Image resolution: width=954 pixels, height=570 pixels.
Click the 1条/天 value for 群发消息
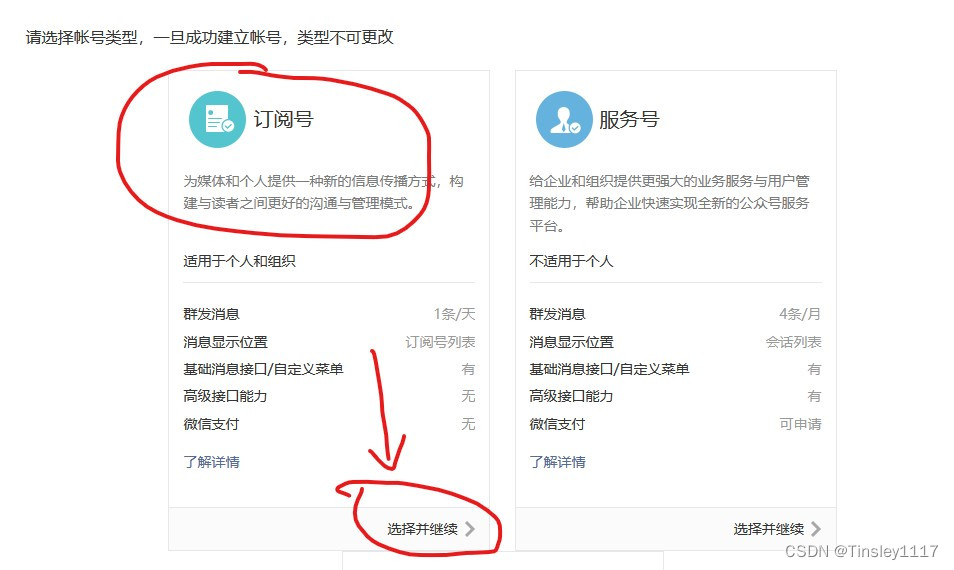point(454,314)
